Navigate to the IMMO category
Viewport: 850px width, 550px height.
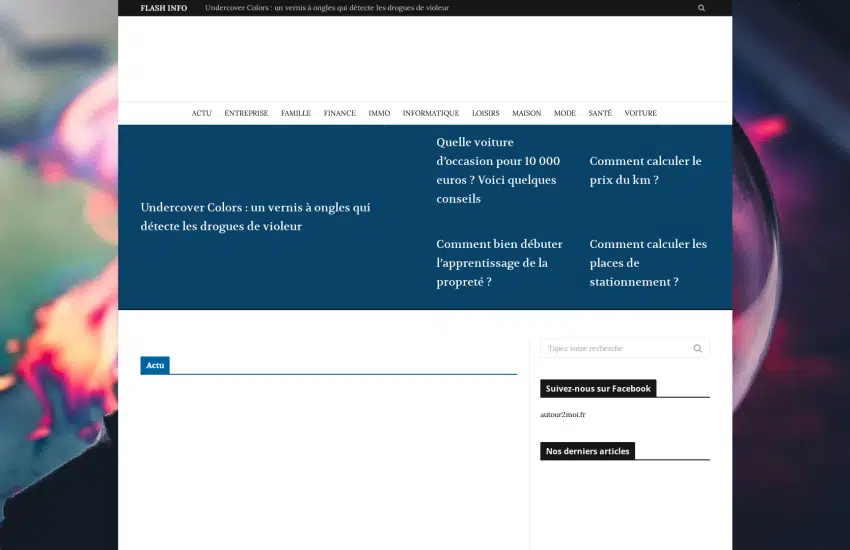(379, 114)
